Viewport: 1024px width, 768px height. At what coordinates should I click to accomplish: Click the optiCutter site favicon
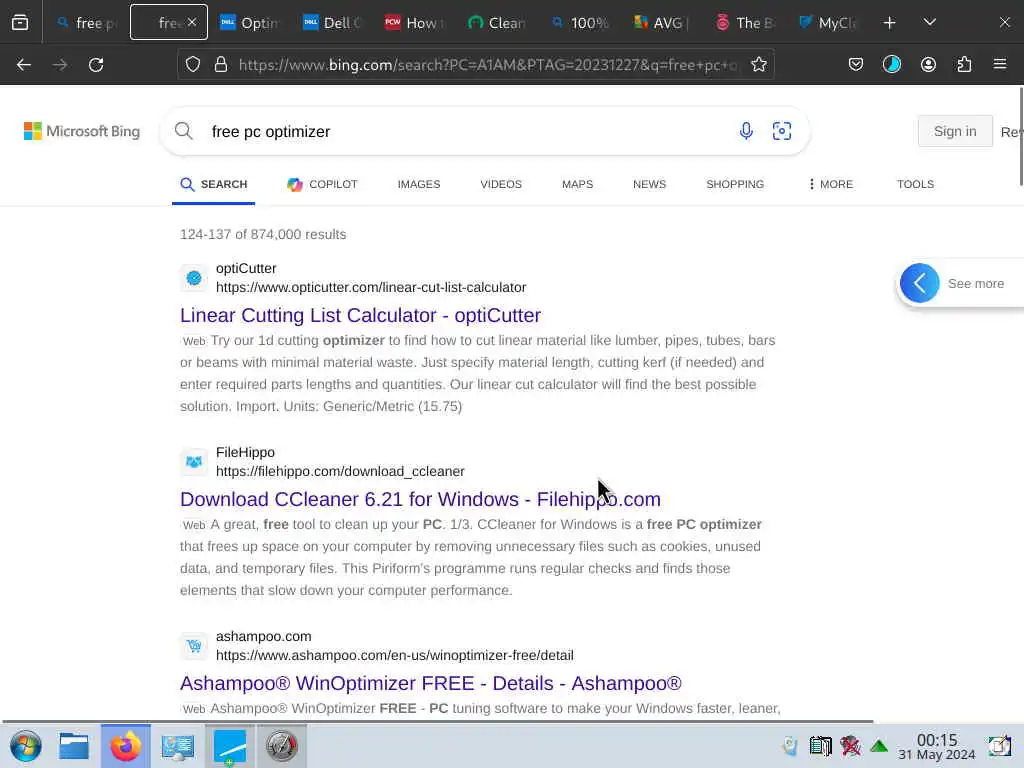(x=194, y=278)
